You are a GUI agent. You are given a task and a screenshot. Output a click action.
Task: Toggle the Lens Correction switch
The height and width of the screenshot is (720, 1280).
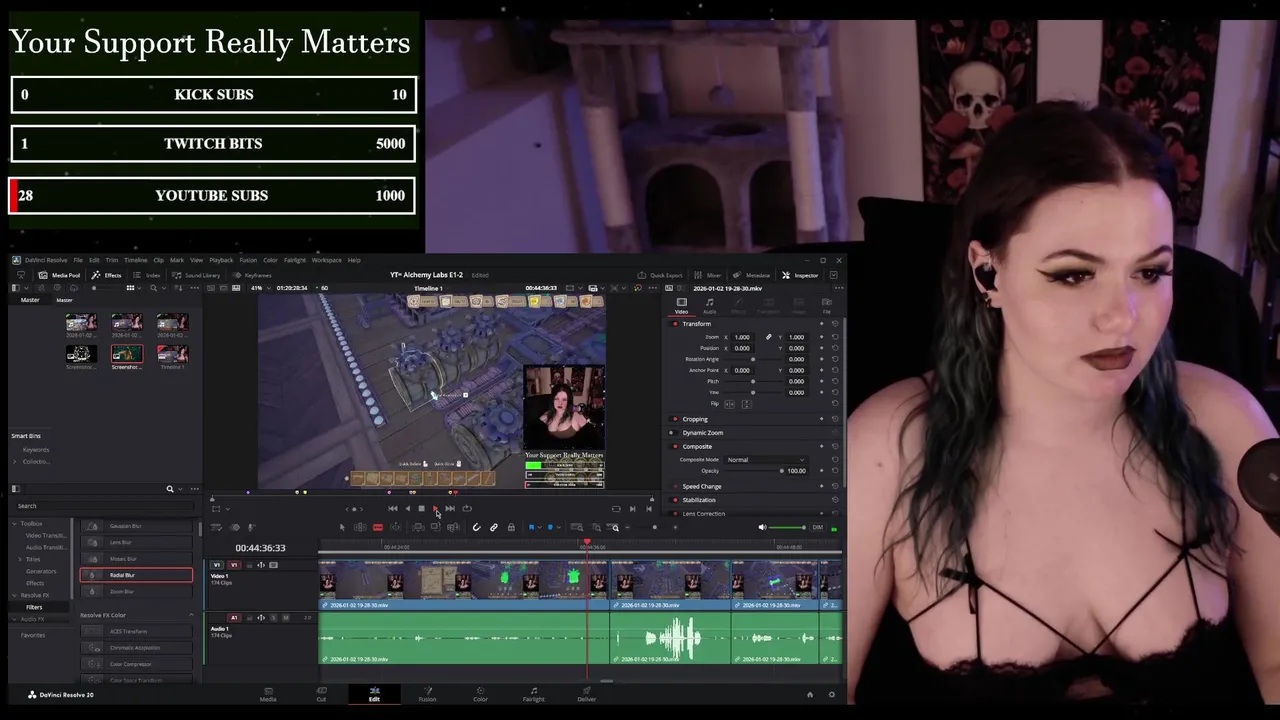pos(675,513)
